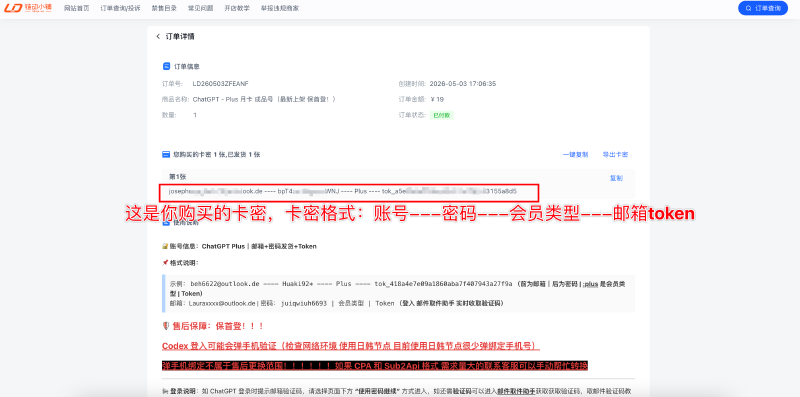Select order number LD260503ZFEANF
The height and width of the screenshot is (397, 800).
coord(221,84)
